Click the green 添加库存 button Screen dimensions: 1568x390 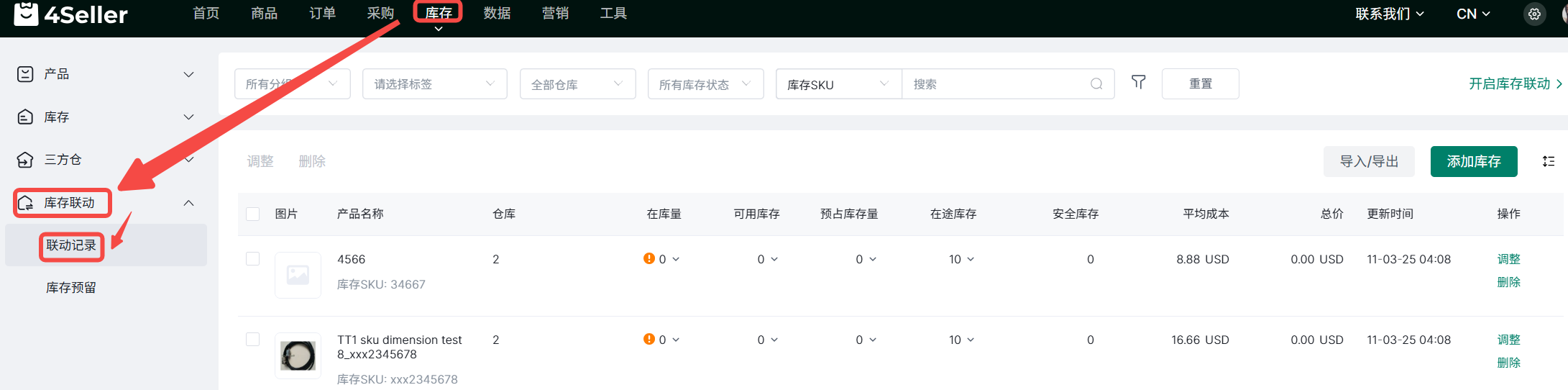click(x=1473, y=161)
